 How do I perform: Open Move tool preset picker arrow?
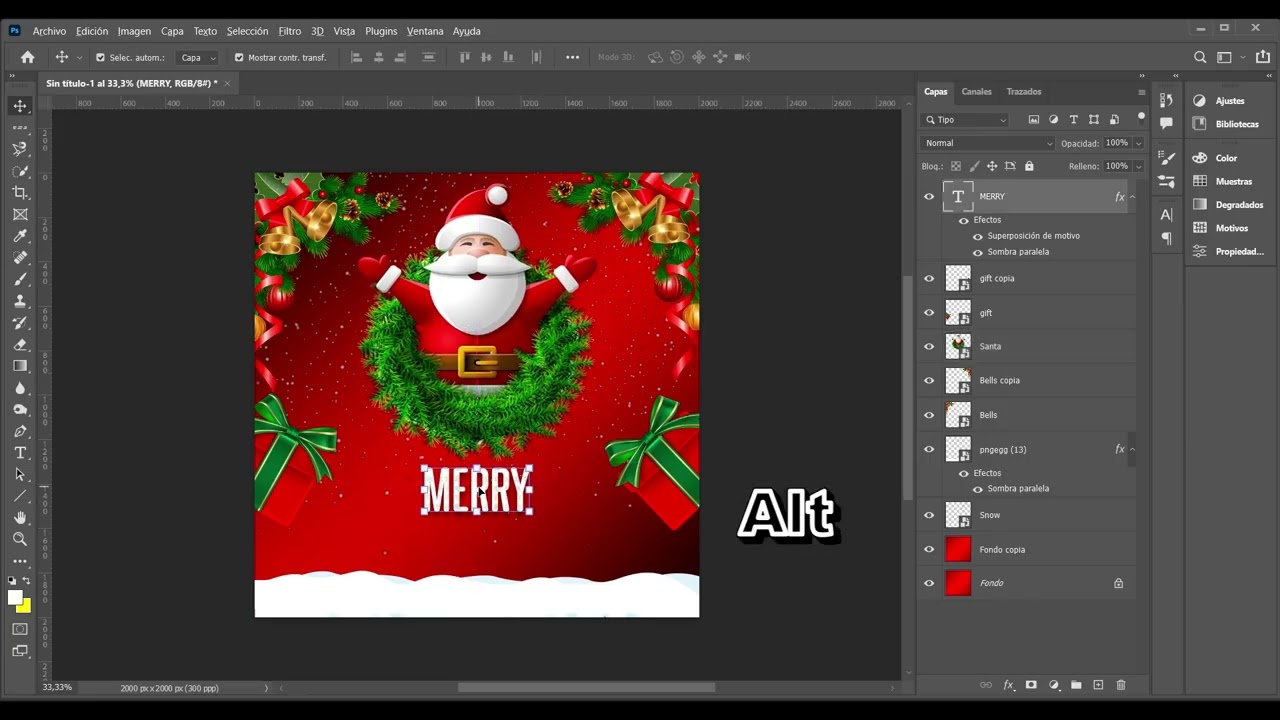point(80,58)
